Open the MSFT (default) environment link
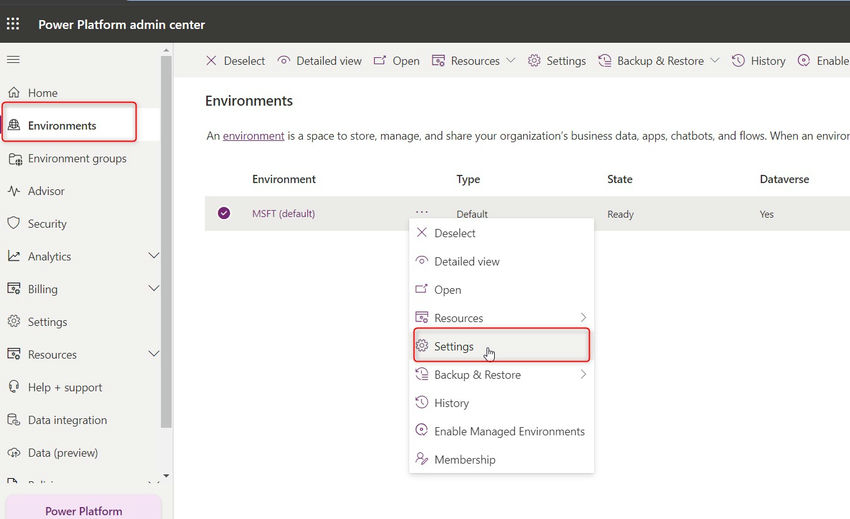Screen dimensions: 850x519 283,213
